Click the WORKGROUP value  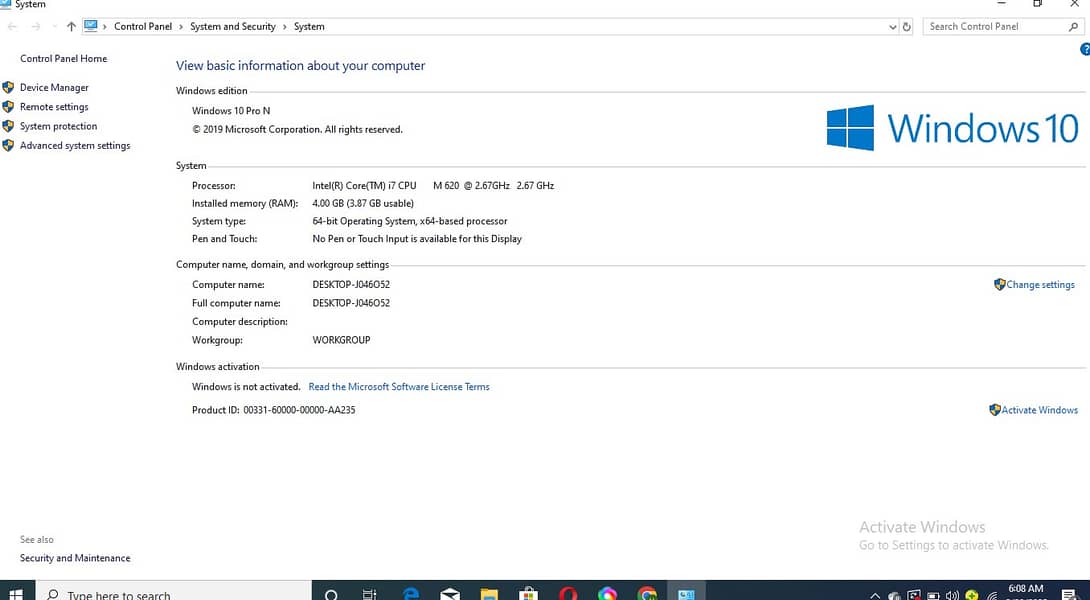pyautogui.click(x=341, y=340)
